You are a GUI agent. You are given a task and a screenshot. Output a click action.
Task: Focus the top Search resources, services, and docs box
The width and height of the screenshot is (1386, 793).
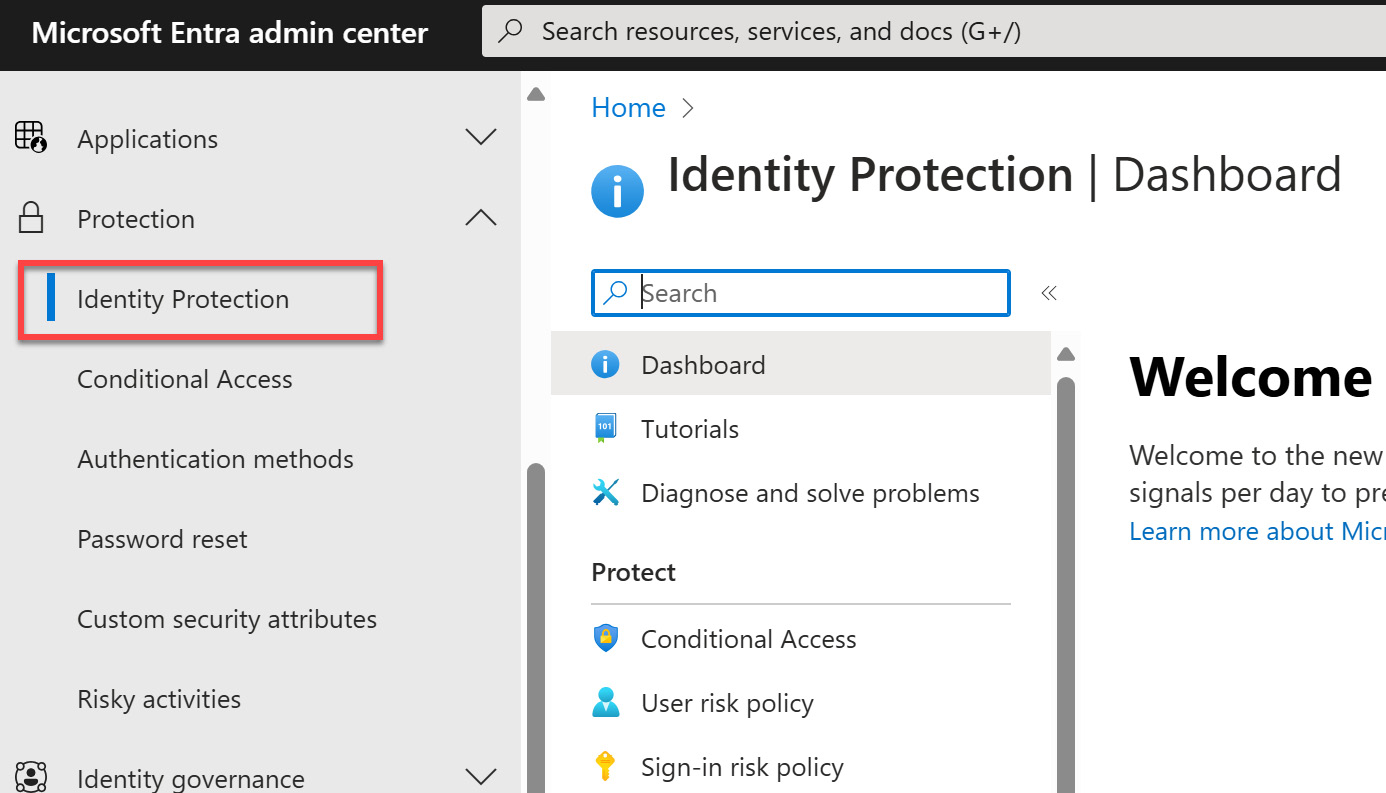click(933, 31)
